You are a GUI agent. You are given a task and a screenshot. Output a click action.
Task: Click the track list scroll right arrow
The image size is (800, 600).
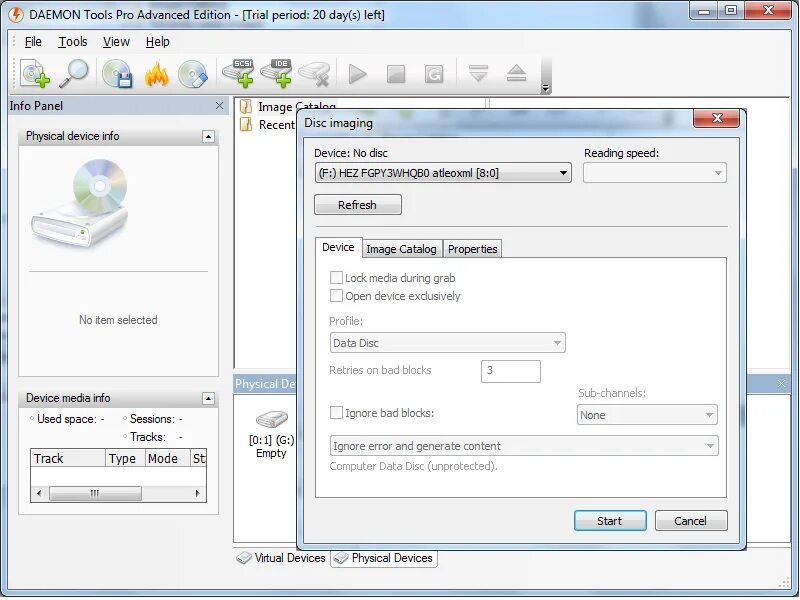[198, 493]
